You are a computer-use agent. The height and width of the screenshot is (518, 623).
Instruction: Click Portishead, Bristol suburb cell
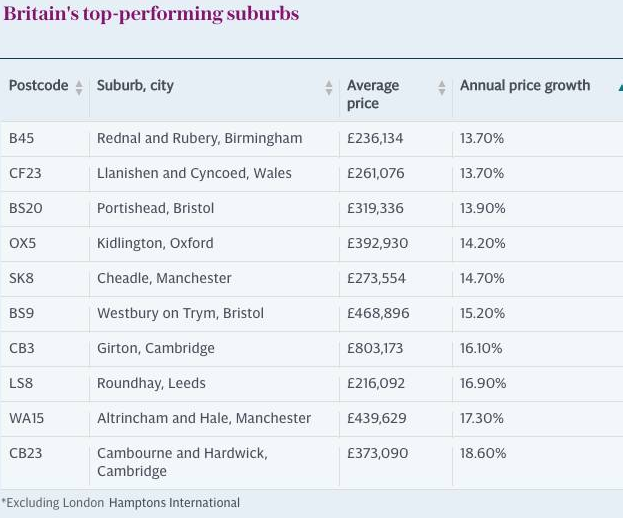[155, 208]
